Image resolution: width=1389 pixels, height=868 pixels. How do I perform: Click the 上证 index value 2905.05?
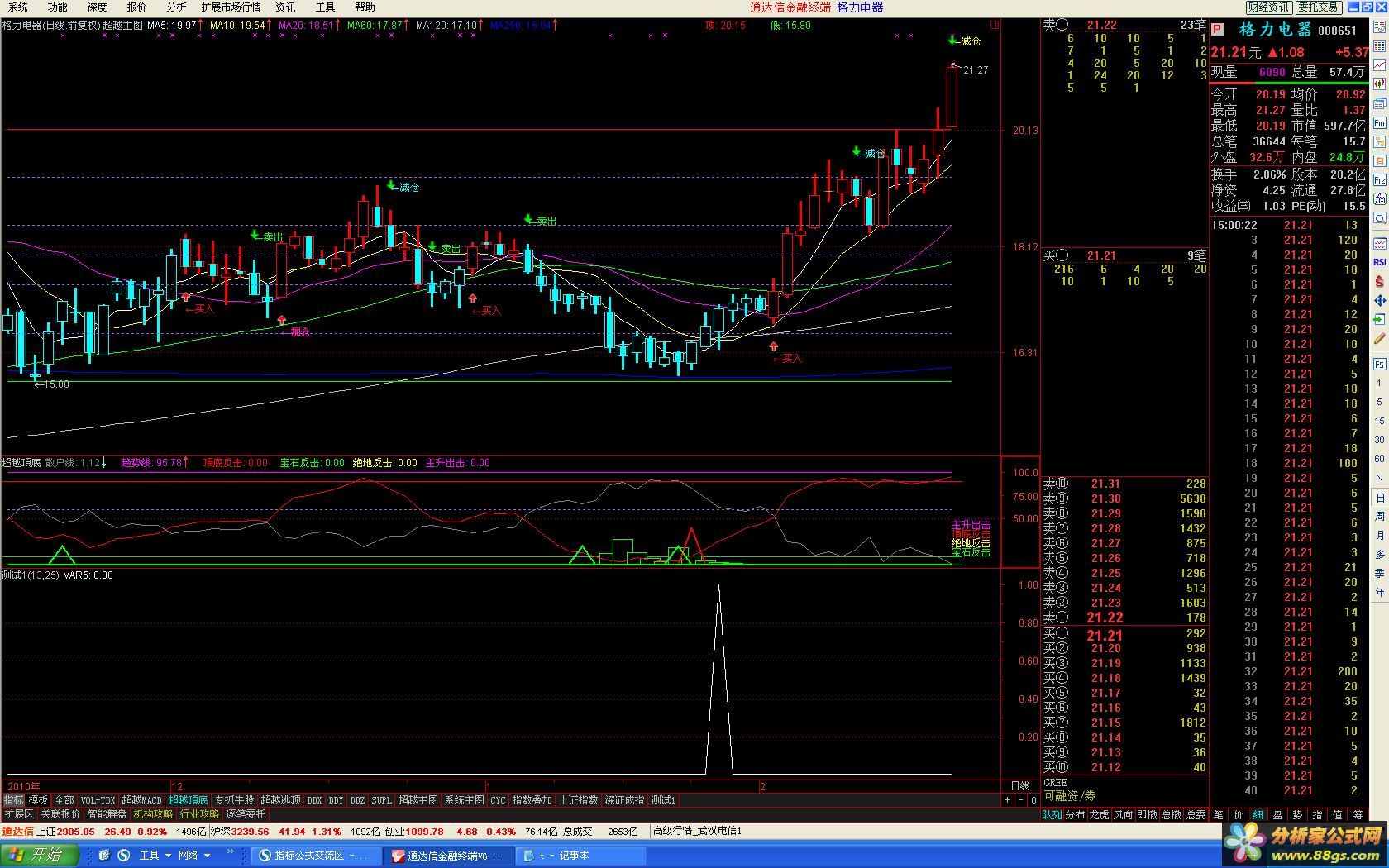[76, 832]
